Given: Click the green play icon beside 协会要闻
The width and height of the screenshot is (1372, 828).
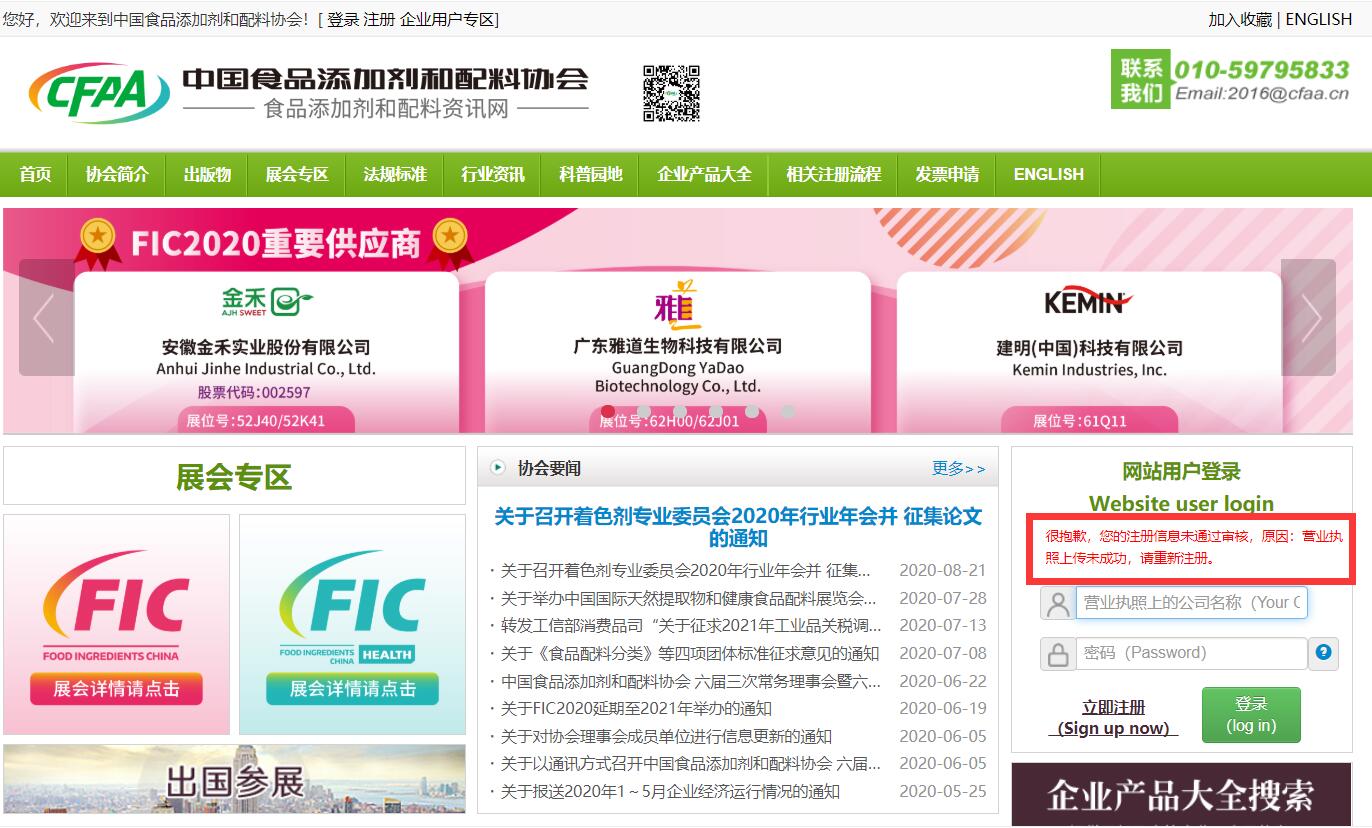Looking at the screenshot, I should coord(498,467).
